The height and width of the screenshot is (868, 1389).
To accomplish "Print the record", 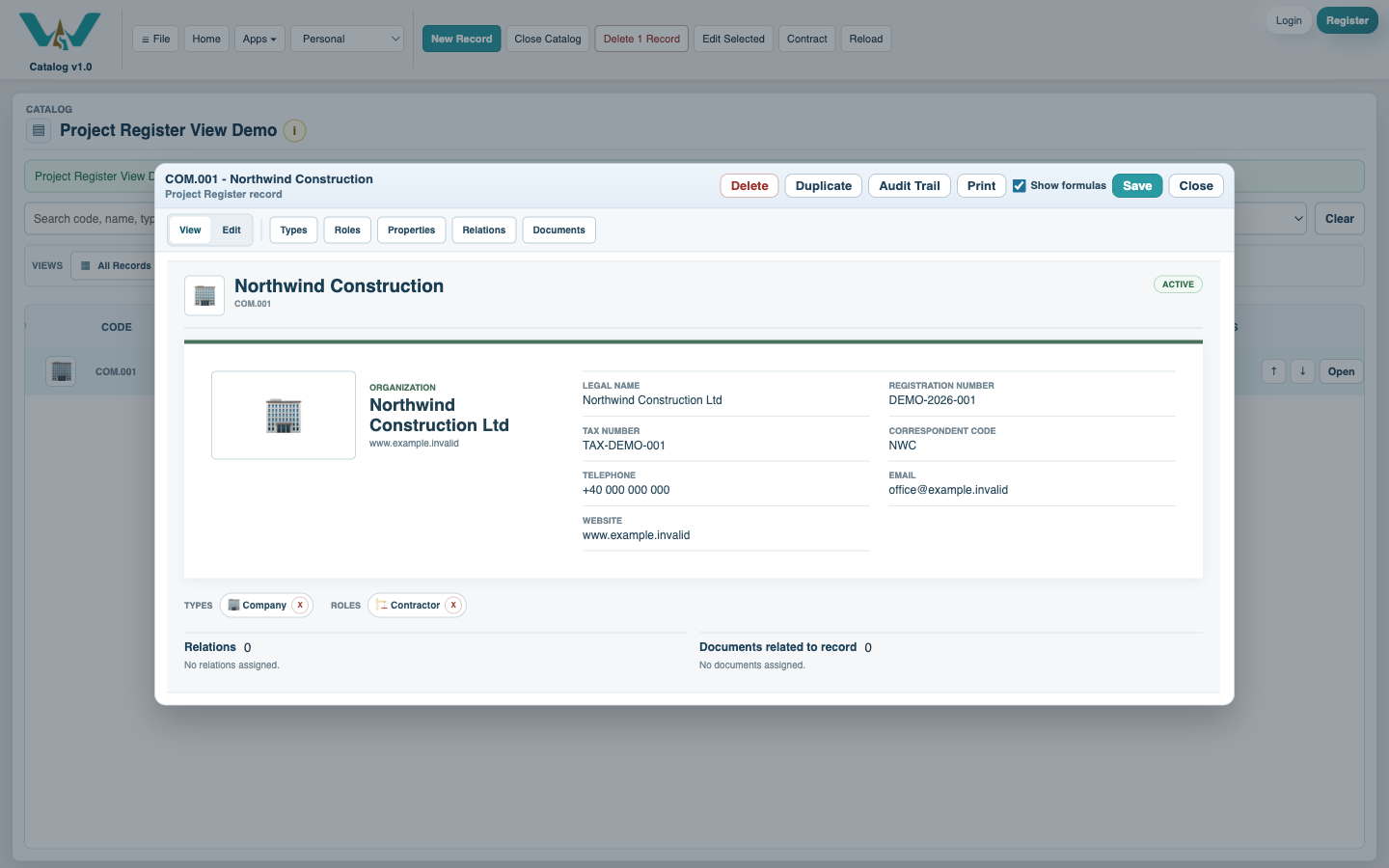I will pyautogui.click(x=981, y=185).
